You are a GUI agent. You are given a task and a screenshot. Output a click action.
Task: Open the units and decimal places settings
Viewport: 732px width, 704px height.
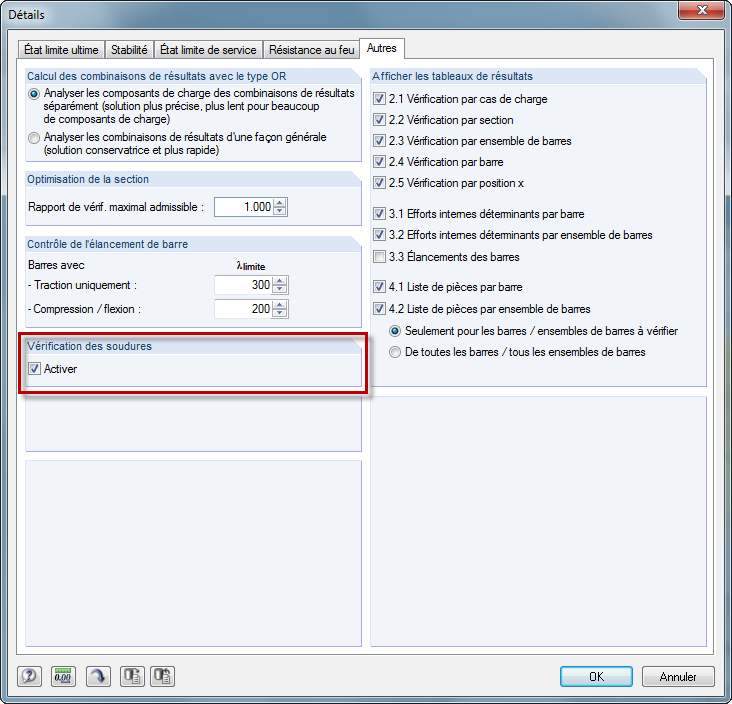[63, 676]
